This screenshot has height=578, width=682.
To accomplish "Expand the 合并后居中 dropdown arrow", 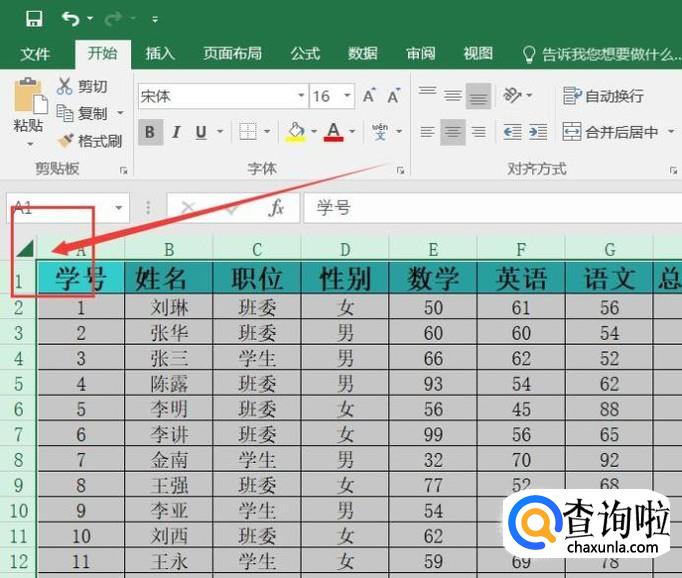I will point(671,131).
